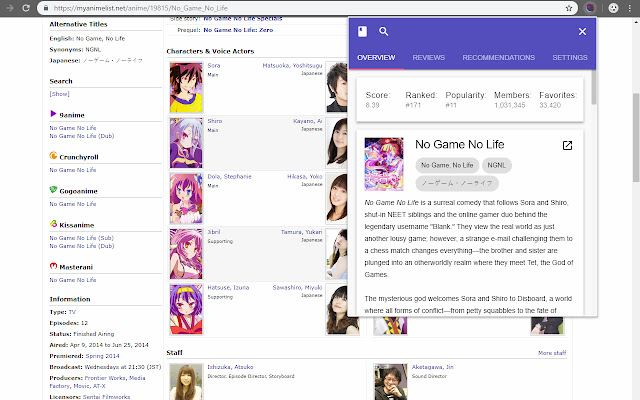This screenshot has width=640, height=400.
Task: Open the 9anime No Game No Life (Dub) link
Action: 84,135
